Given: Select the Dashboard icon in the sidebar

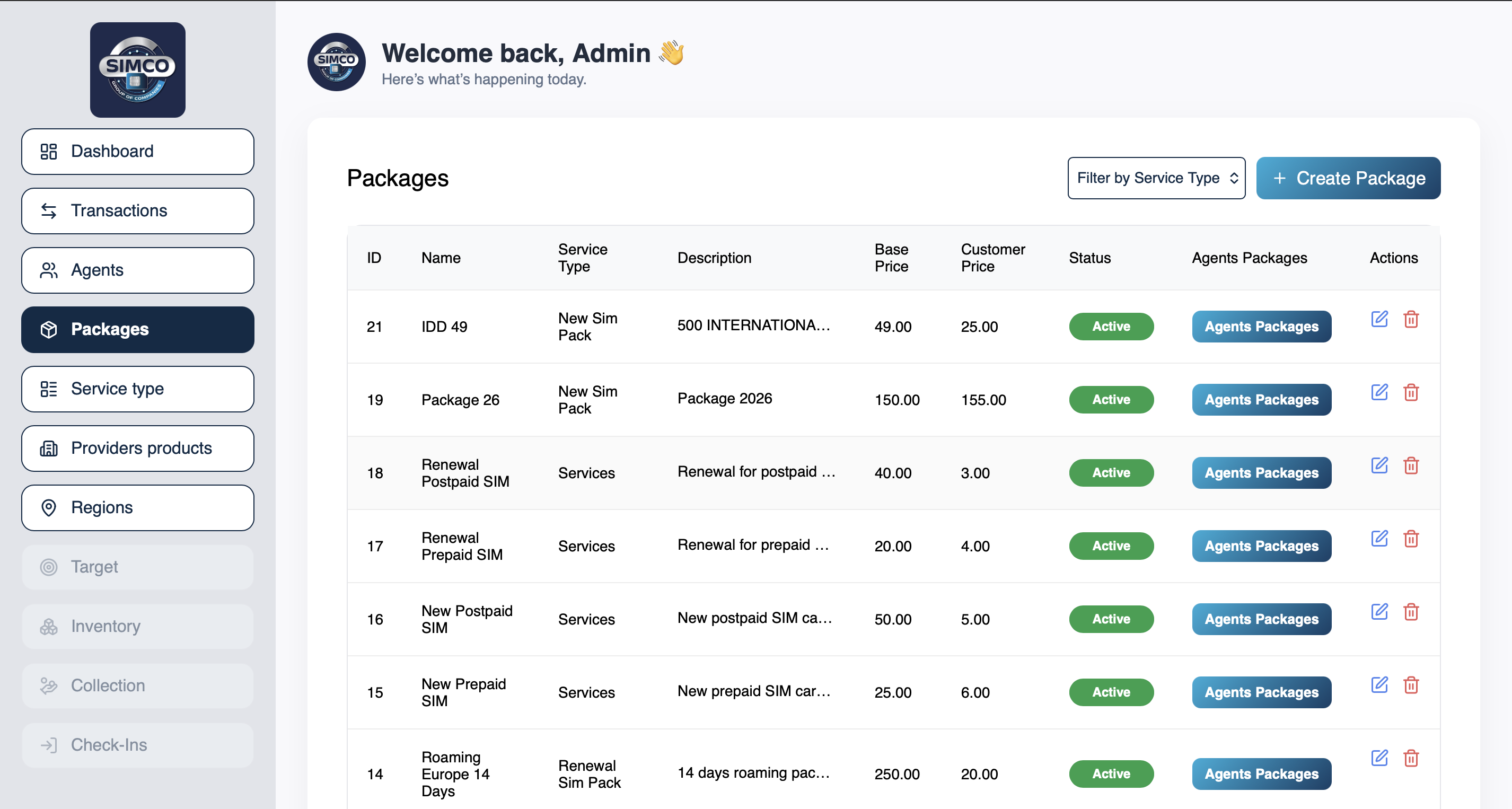Looking at the screenshot, I should (x=48, y=151).
